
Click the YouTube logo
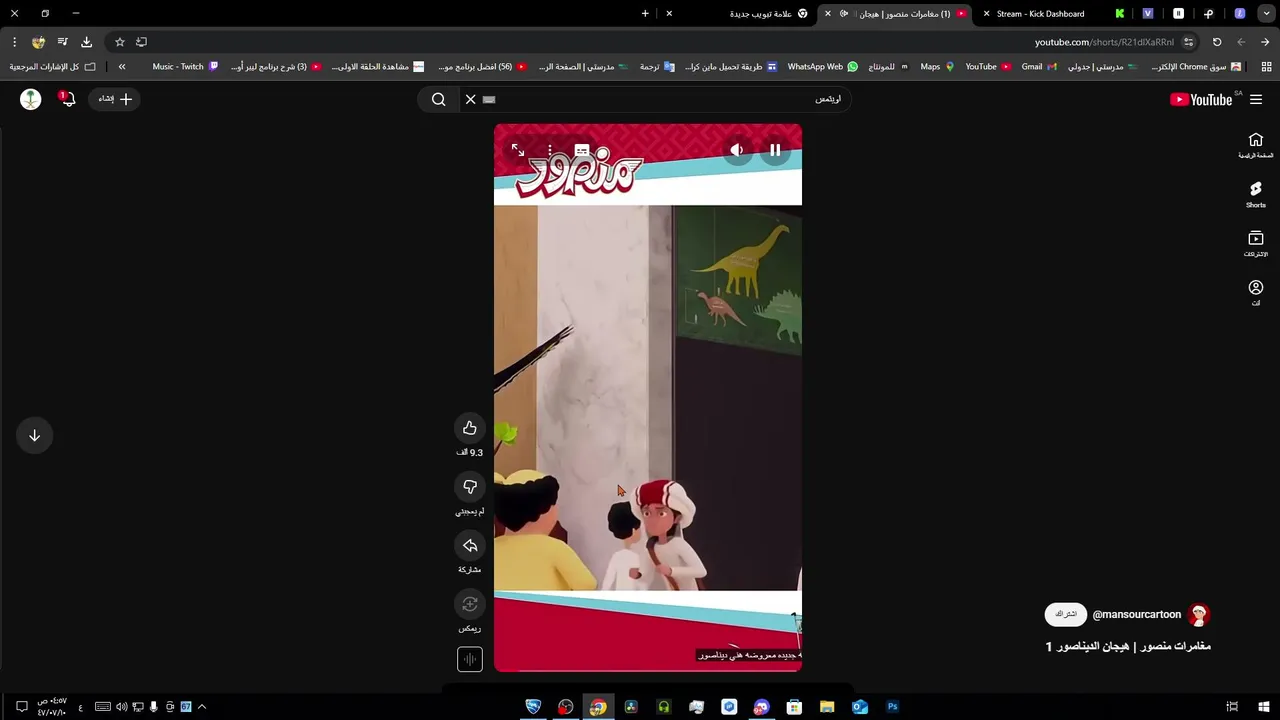[x=1201, y=99]
